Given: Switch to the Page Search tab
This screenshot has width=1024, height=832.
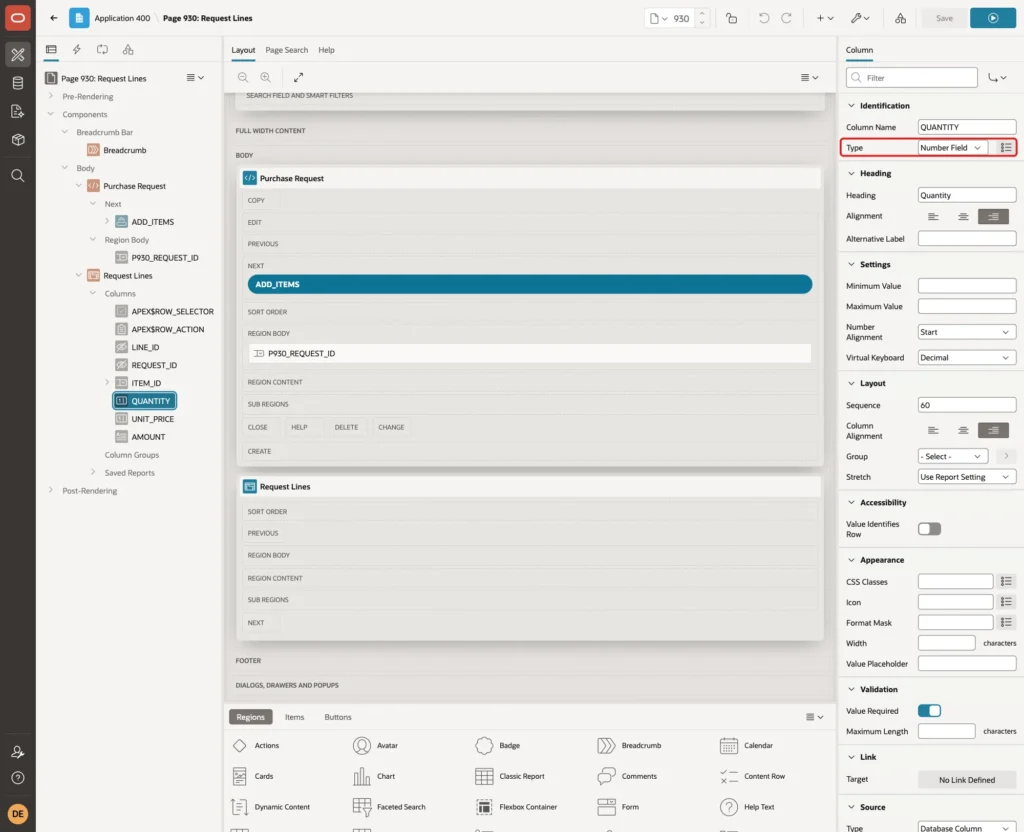Looking at the screenshot, I should point(286,50).
